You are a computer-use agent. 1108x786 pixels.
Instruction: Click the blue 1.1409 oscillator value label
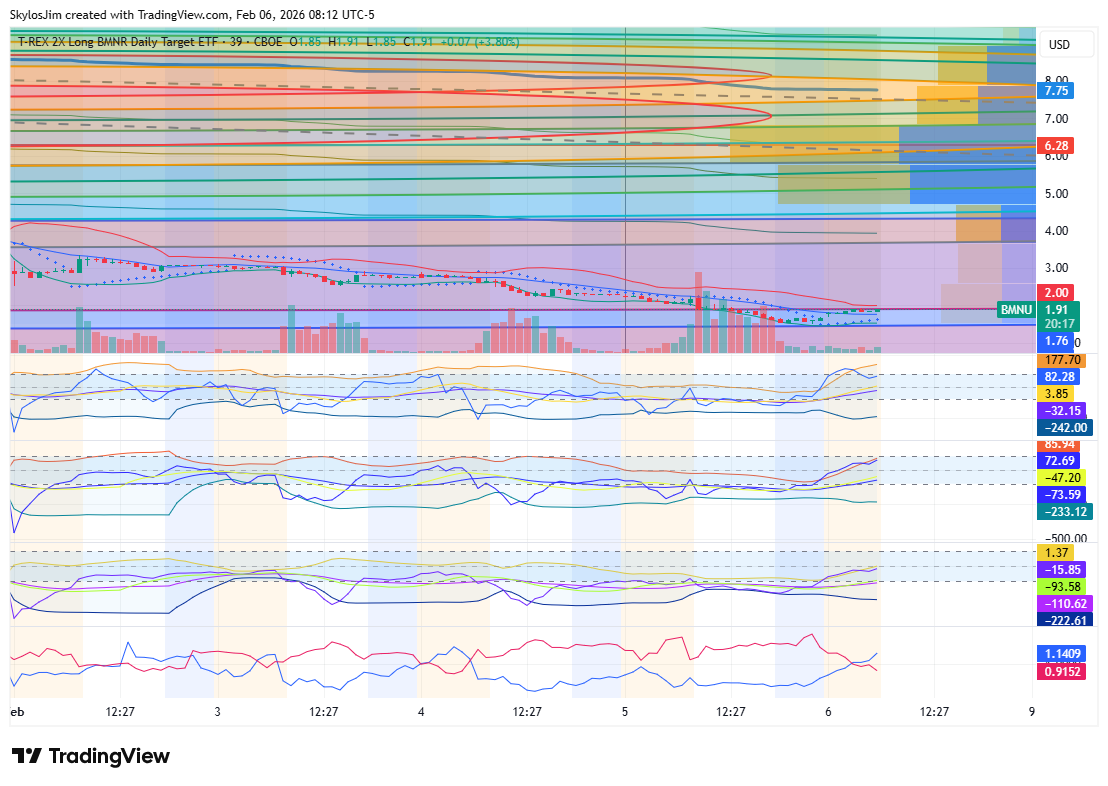1064,654
